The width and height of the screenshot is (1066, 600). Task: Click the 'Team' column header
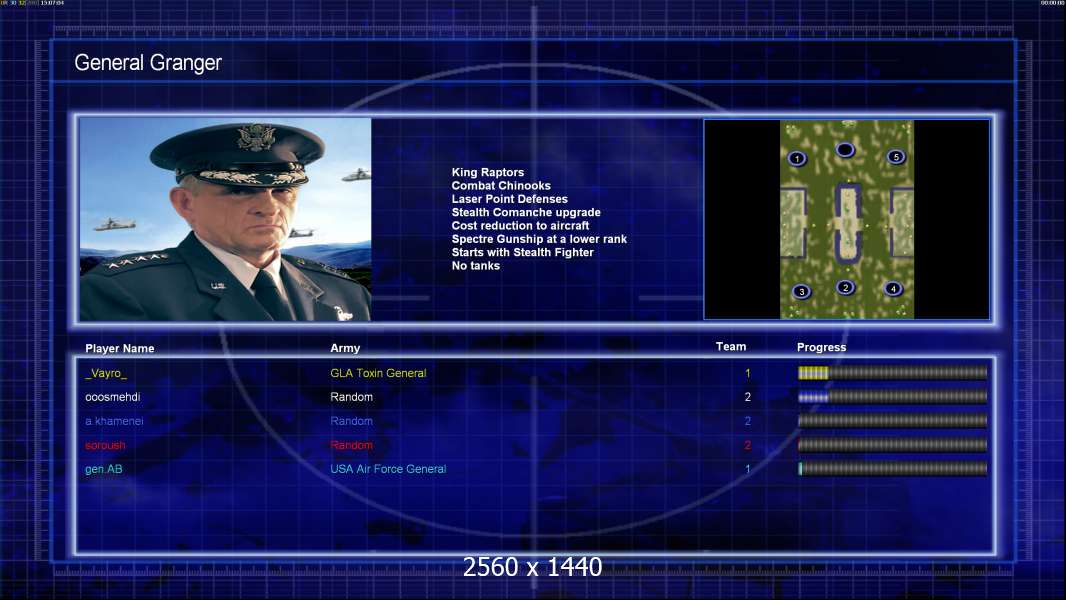pos(731,347)
